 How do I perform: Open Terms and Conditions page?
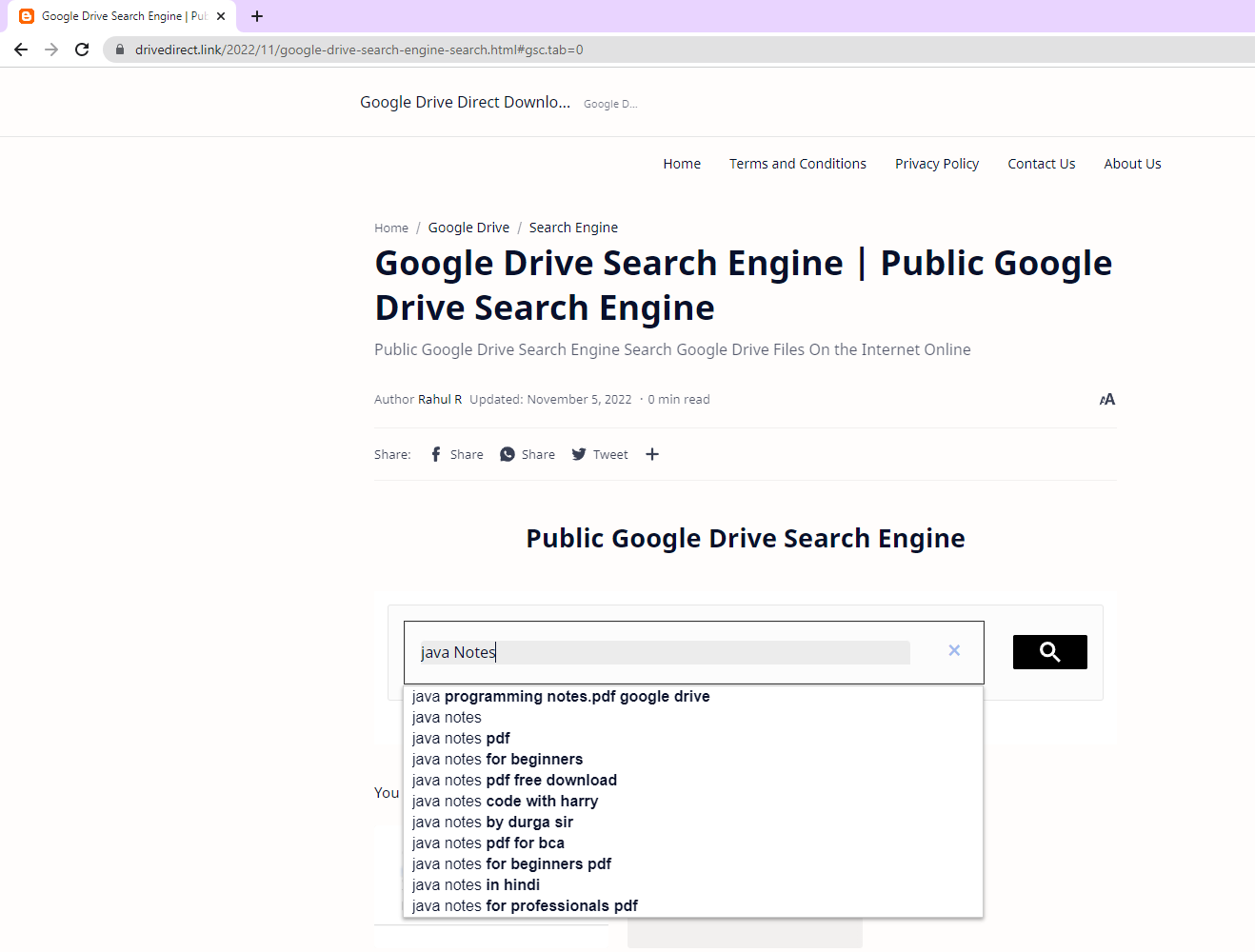pyautogui.click(x=798, y=164)
